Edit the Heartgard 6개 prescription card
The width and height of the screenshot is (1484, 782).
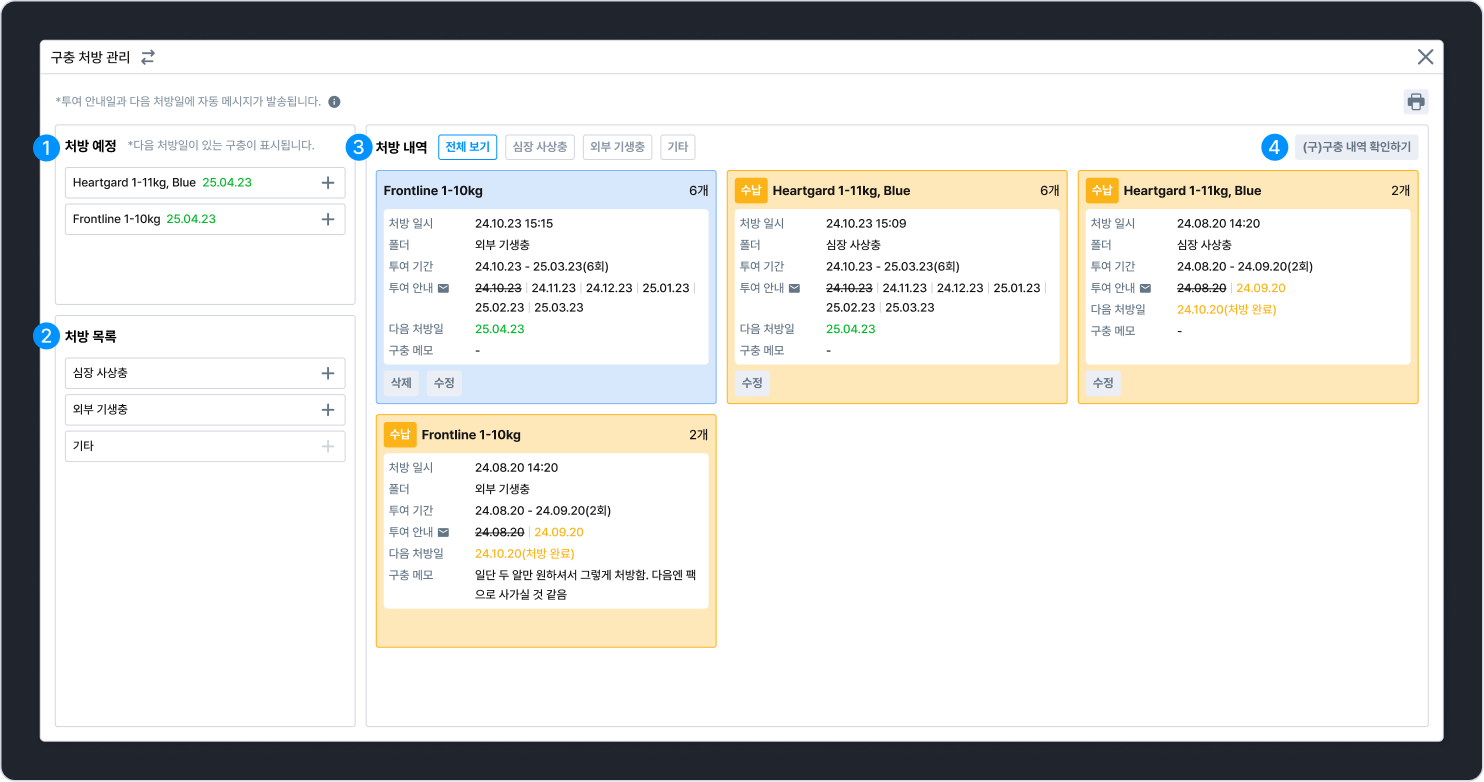click(x=752, y=383)
